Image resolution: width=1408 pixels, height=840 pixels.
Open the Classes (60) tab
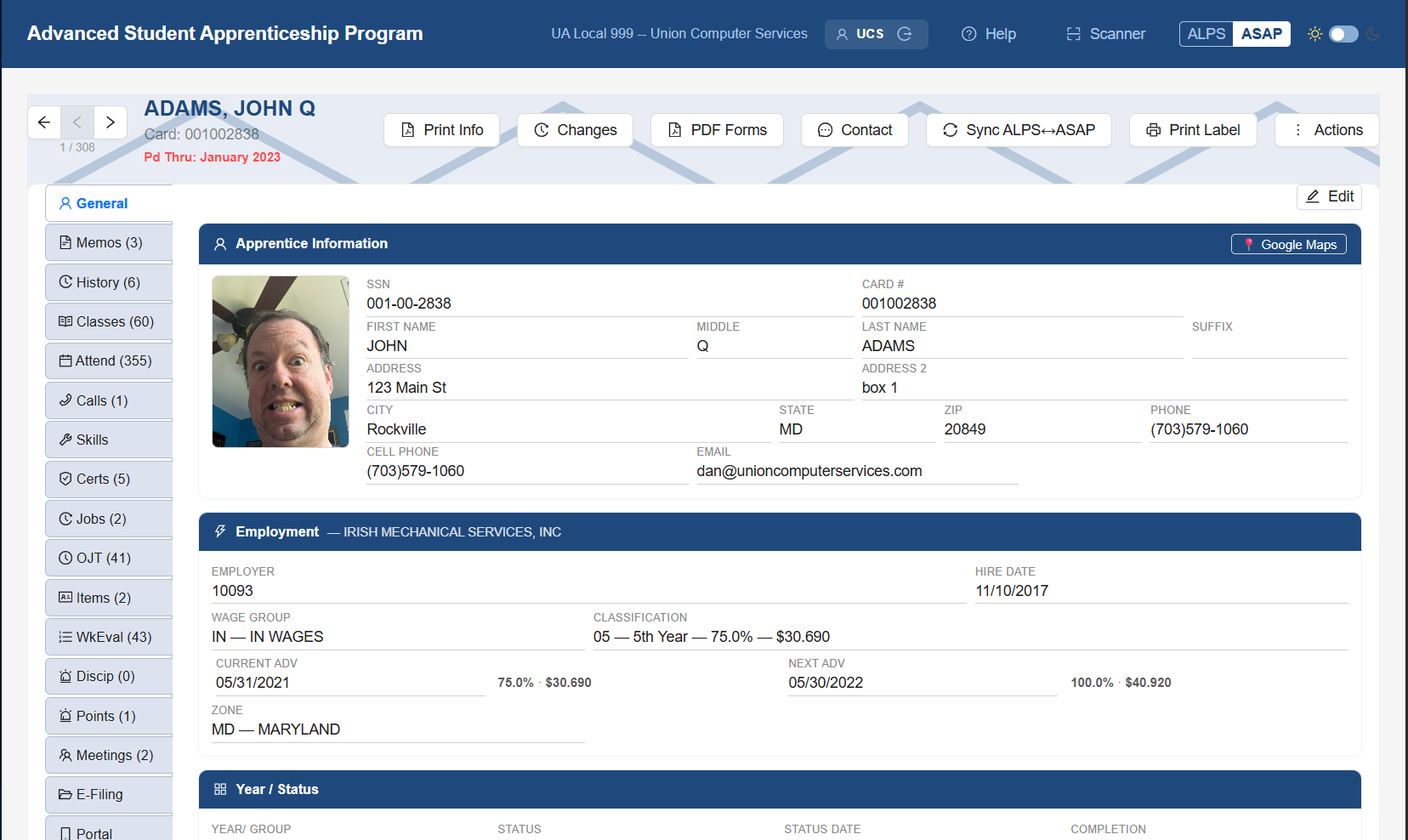click(109, 321)
